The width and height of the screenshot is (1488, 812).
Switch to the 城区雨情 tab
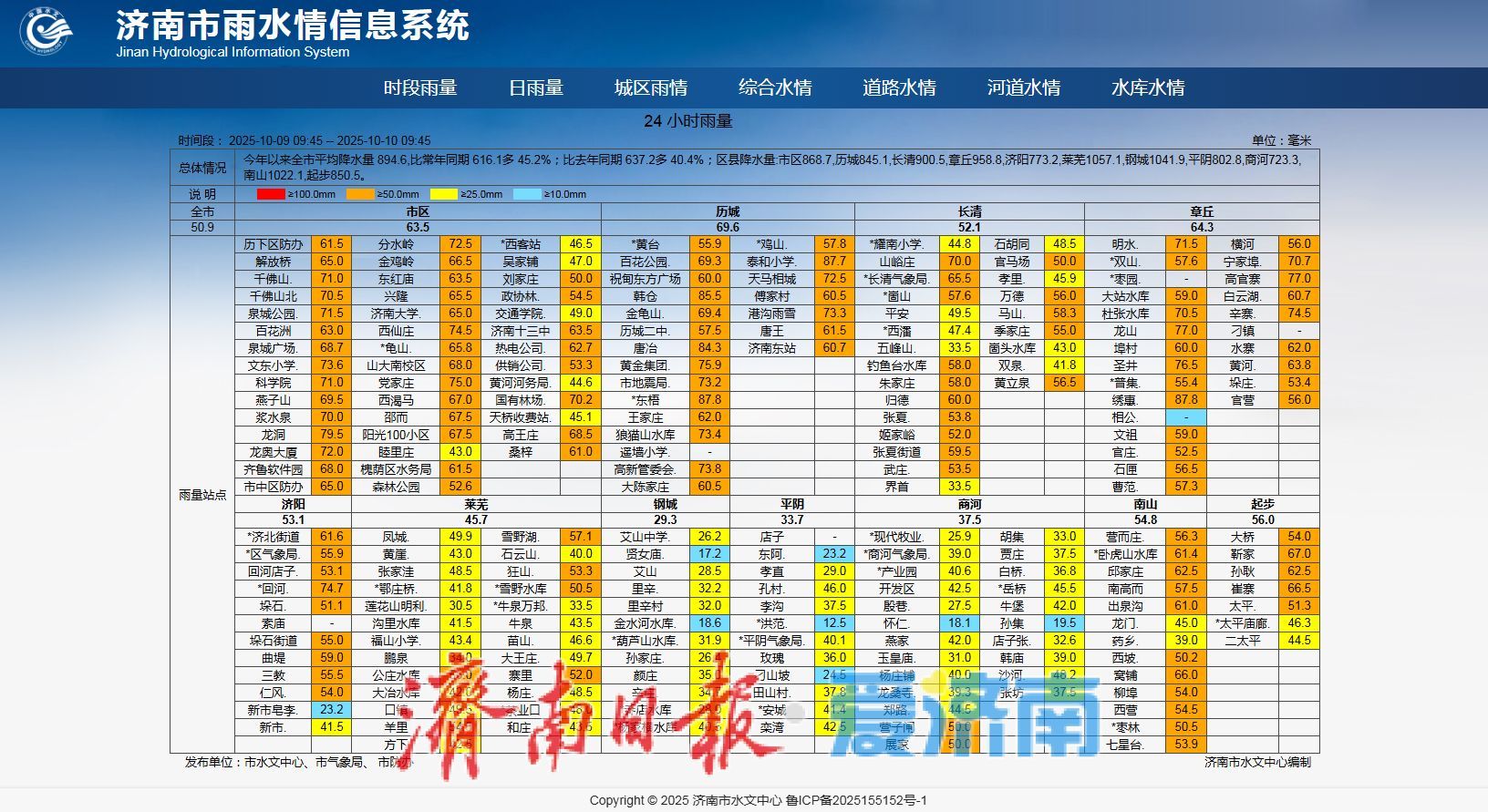tap(651, 87)
